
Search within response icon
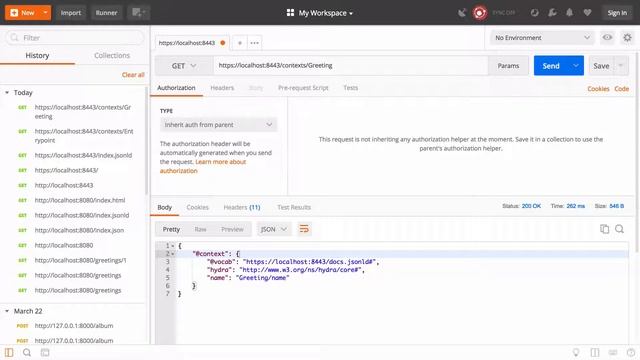point(619,229)
